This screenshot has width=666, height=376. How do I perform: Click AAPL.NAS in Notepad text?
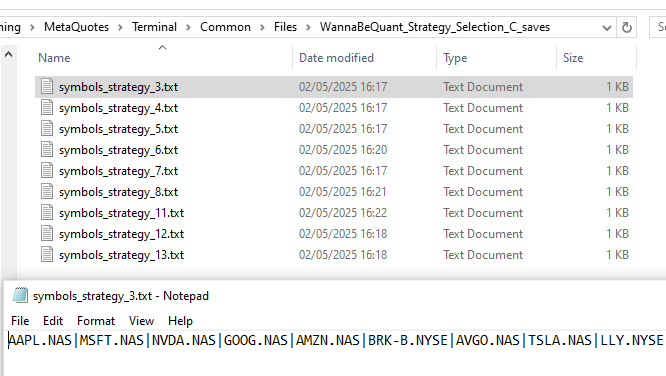[x=40, y=340]
